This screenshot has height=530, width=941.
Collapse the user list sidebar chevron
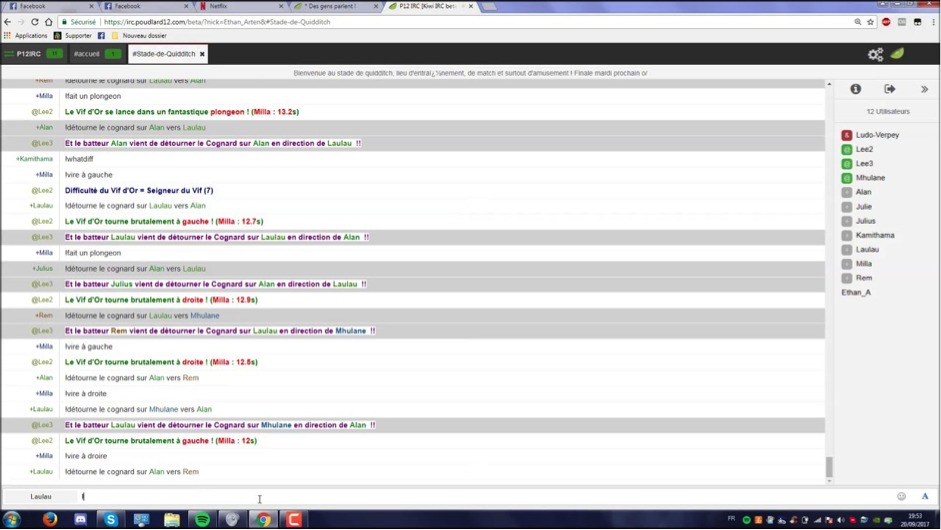[924, 89]
